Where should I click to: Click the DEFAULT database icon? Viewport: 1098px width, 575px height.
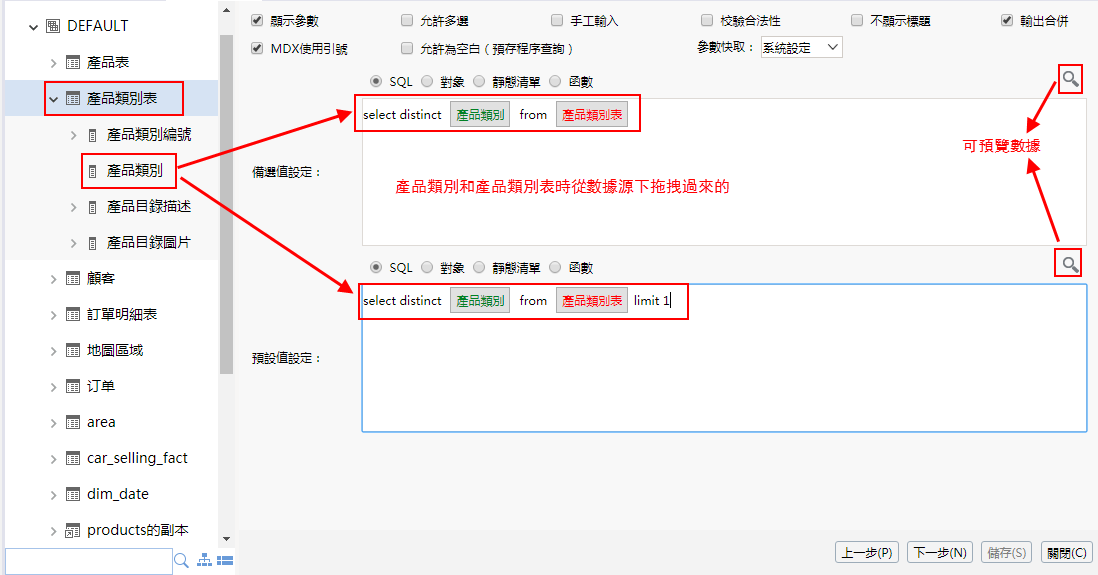pos(52,26)
